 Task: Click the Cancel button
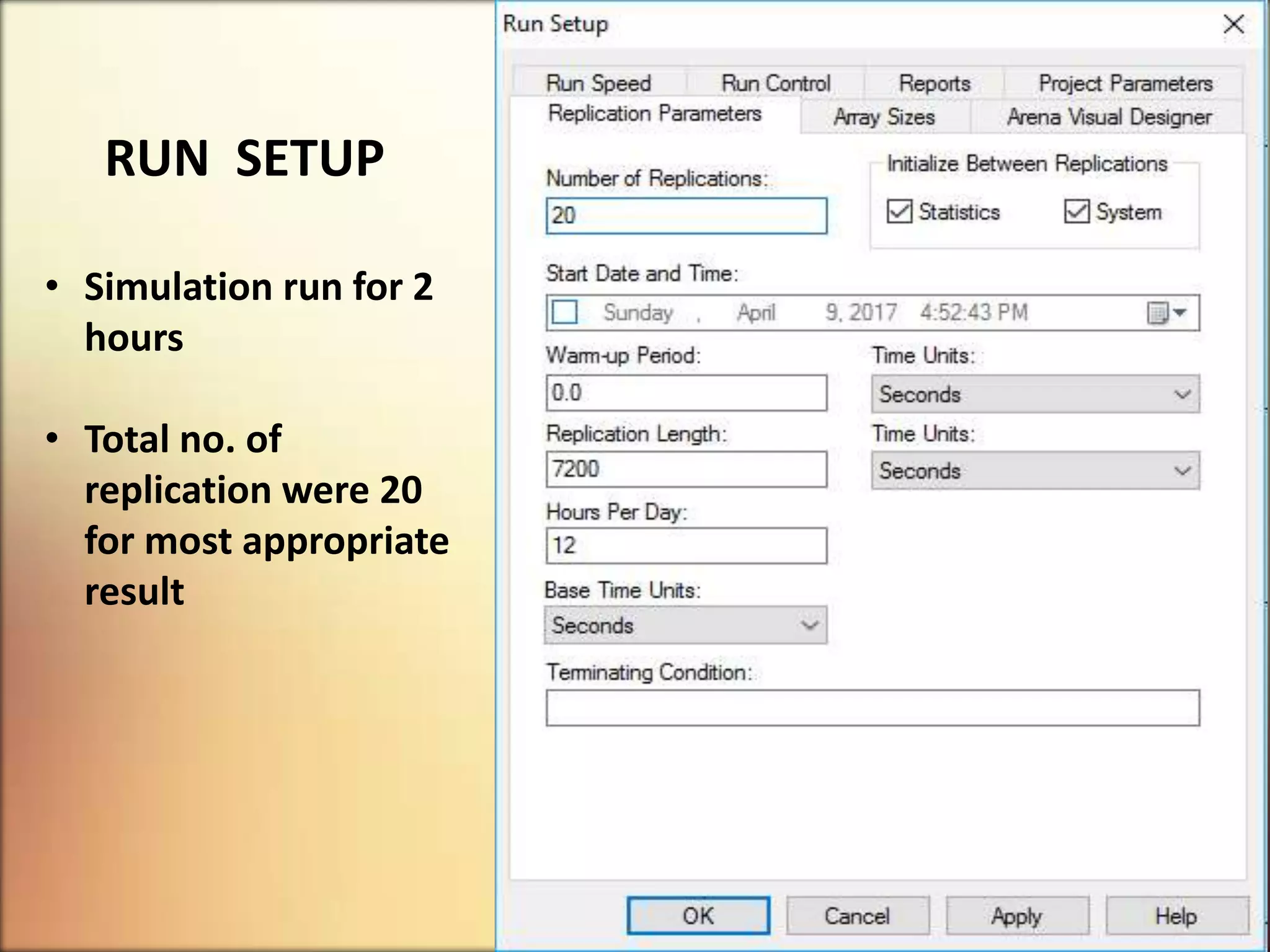[858, 915]
